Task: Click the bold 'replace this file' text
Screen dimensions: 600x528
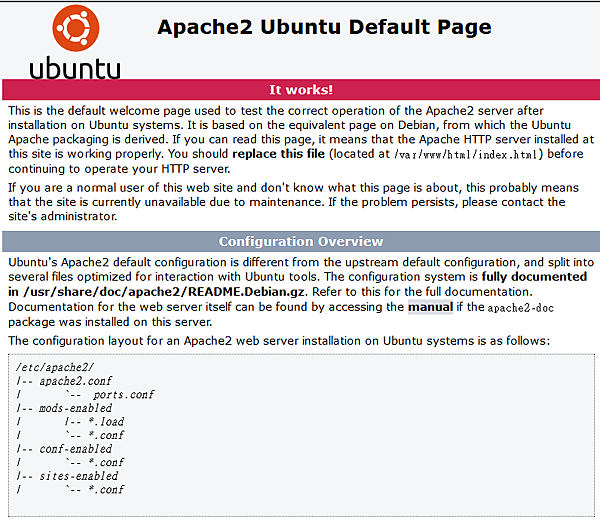Action: coord(279,154)
